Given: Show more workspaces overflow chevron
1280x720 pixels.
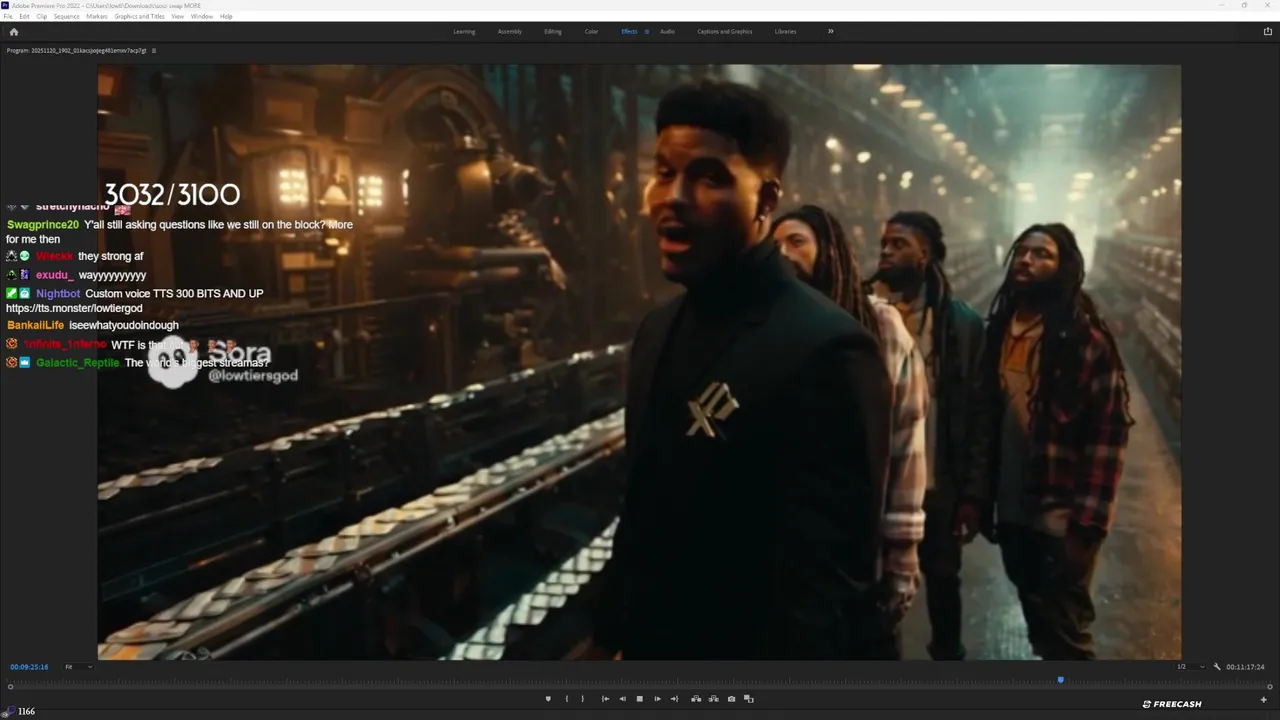Looking at the screenshot, I should coord(830,31).
